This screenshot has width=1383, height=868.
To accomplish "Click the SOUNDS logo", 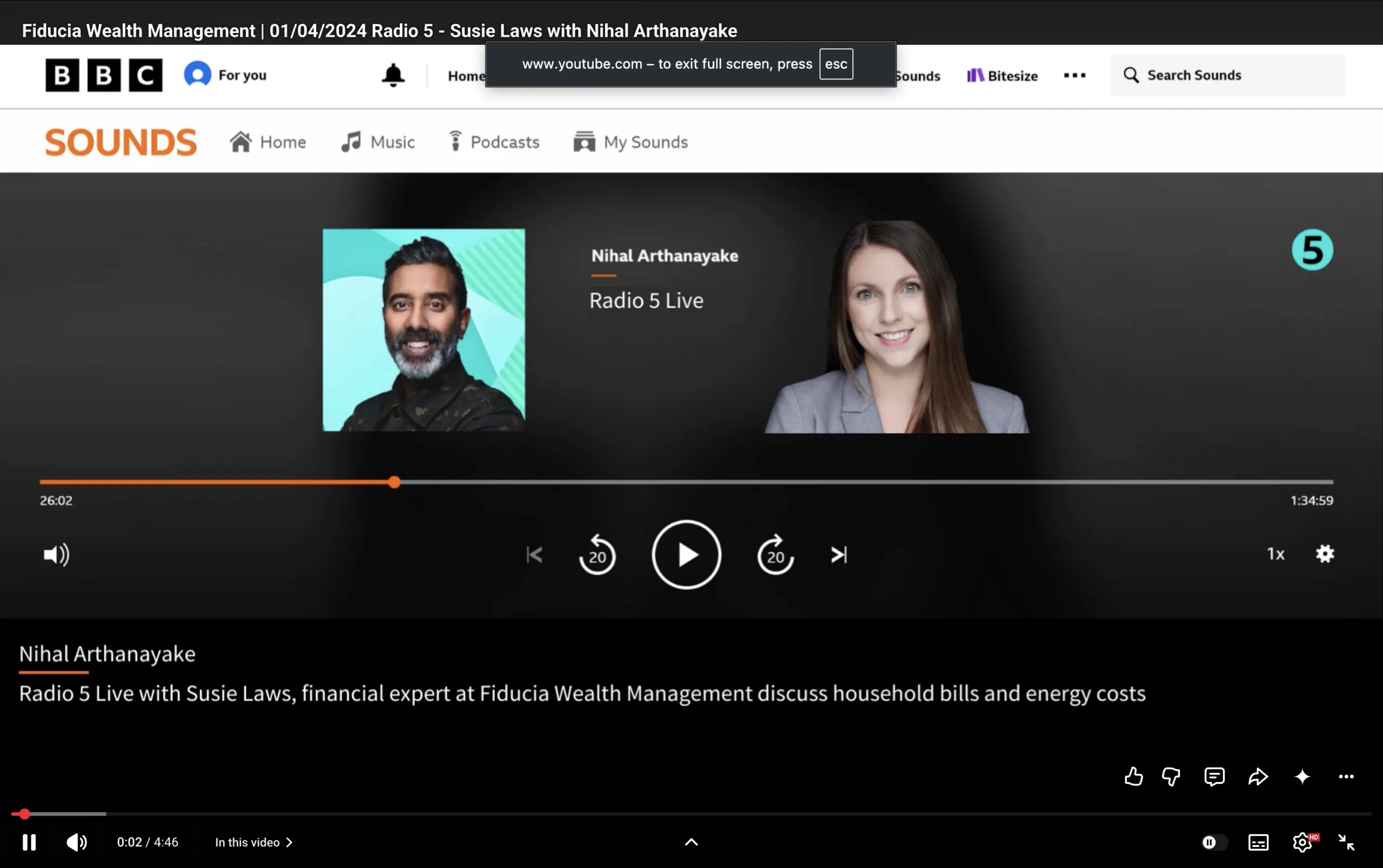I will click(x=120, y=142).
